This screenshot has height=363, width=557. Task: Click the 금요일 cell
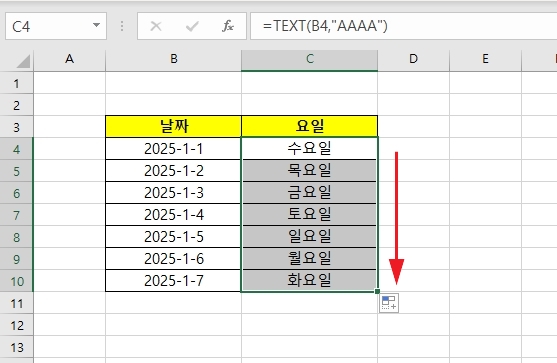pyautogui.click(x=309, y=193)
